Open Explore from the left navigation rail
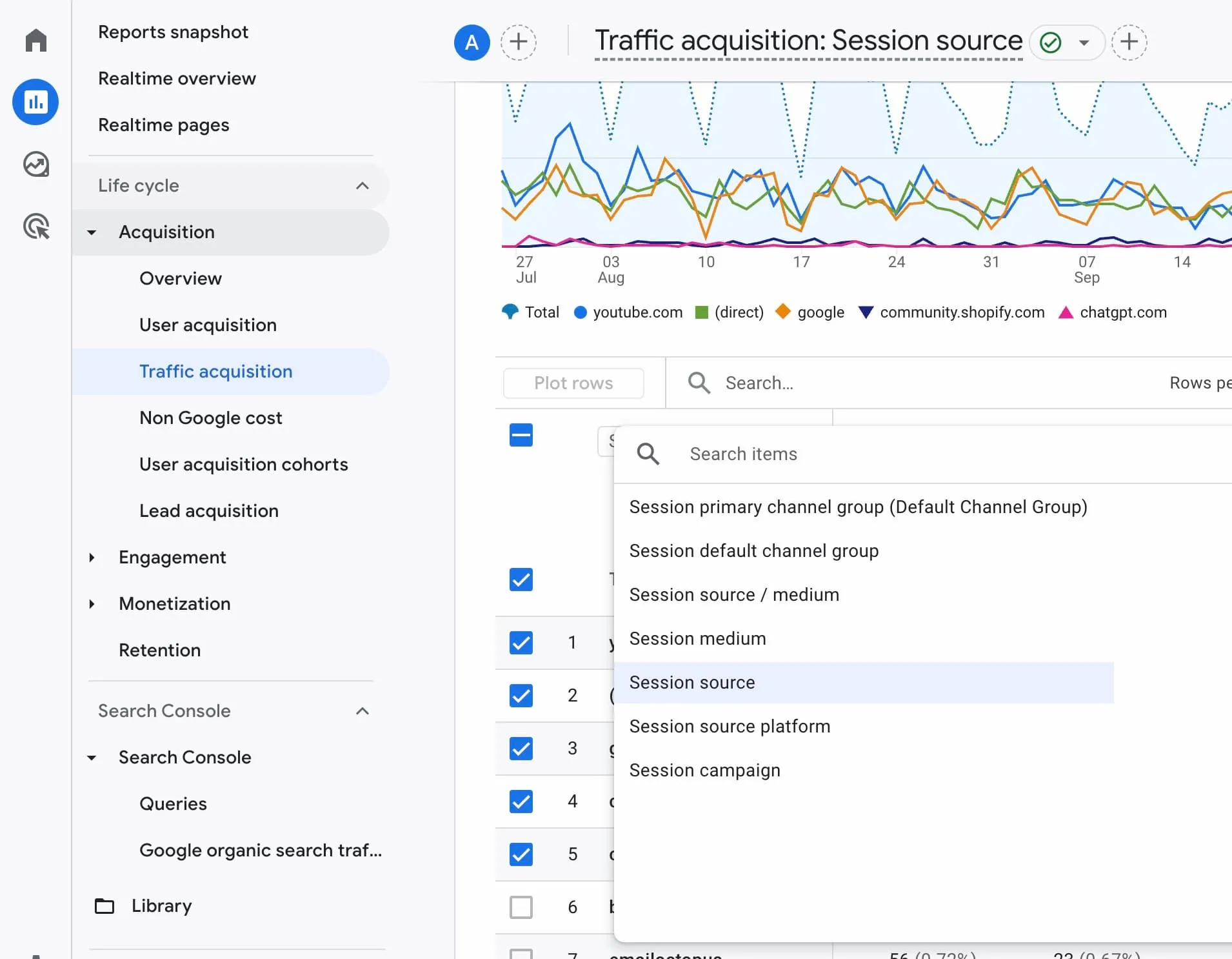The image size is (1232, 959). point(35,164)
